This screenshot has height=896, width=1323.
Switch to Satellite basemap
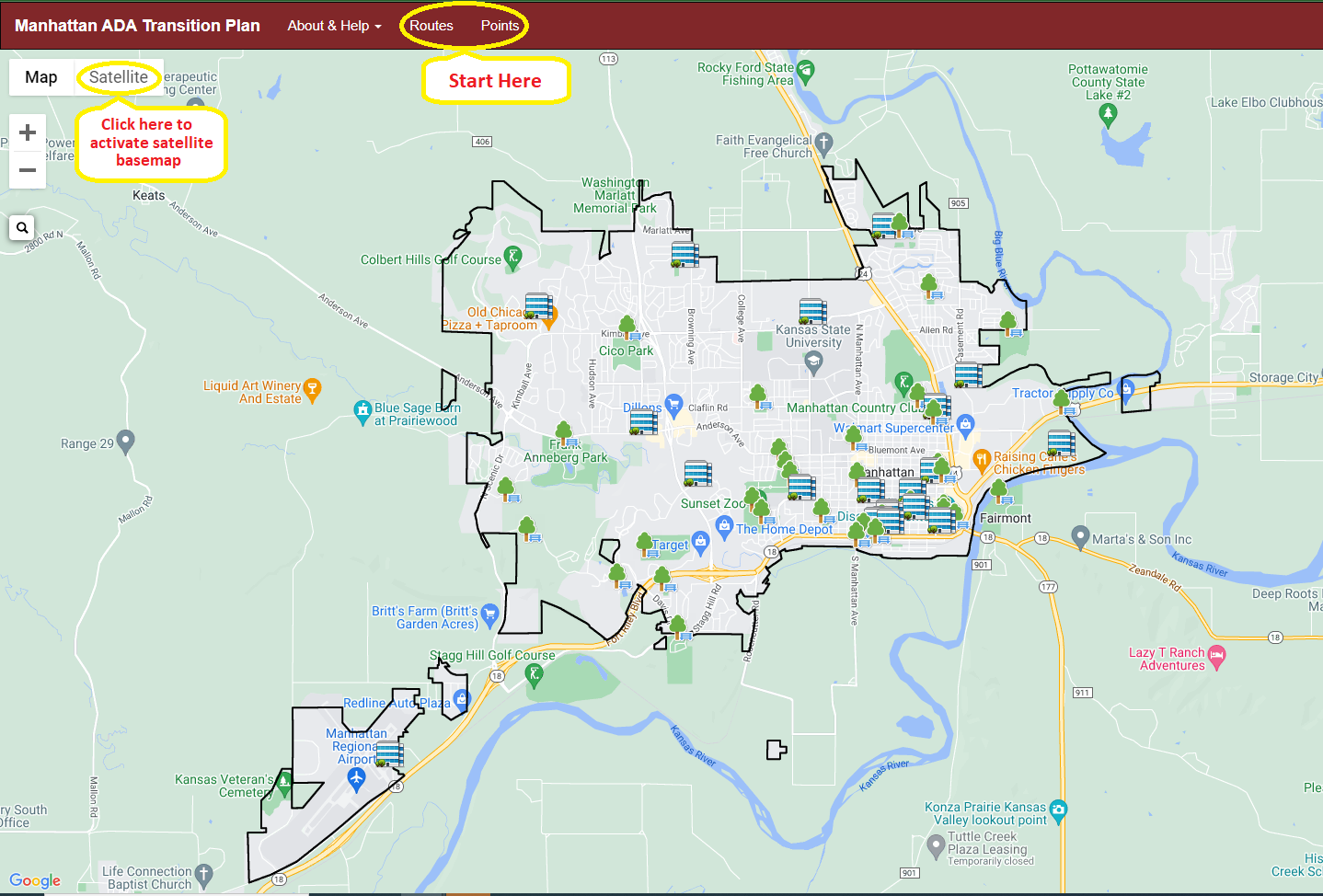[x=118, y=77]
